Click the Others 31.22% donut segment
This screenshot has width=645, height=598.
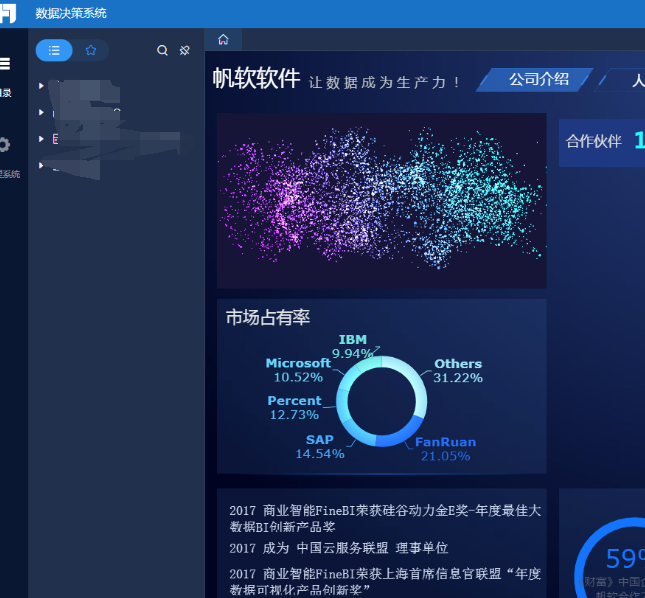[x=417, y=388]
